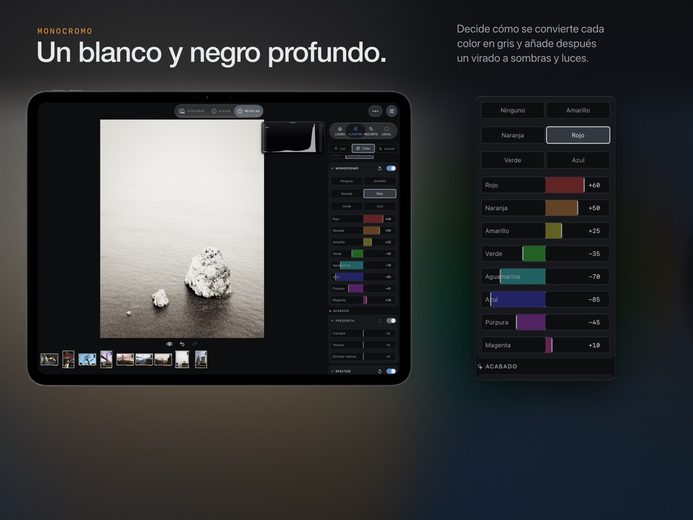Adjust the Amarillo +25 slider in the enlarged panel

click(545, 231)
